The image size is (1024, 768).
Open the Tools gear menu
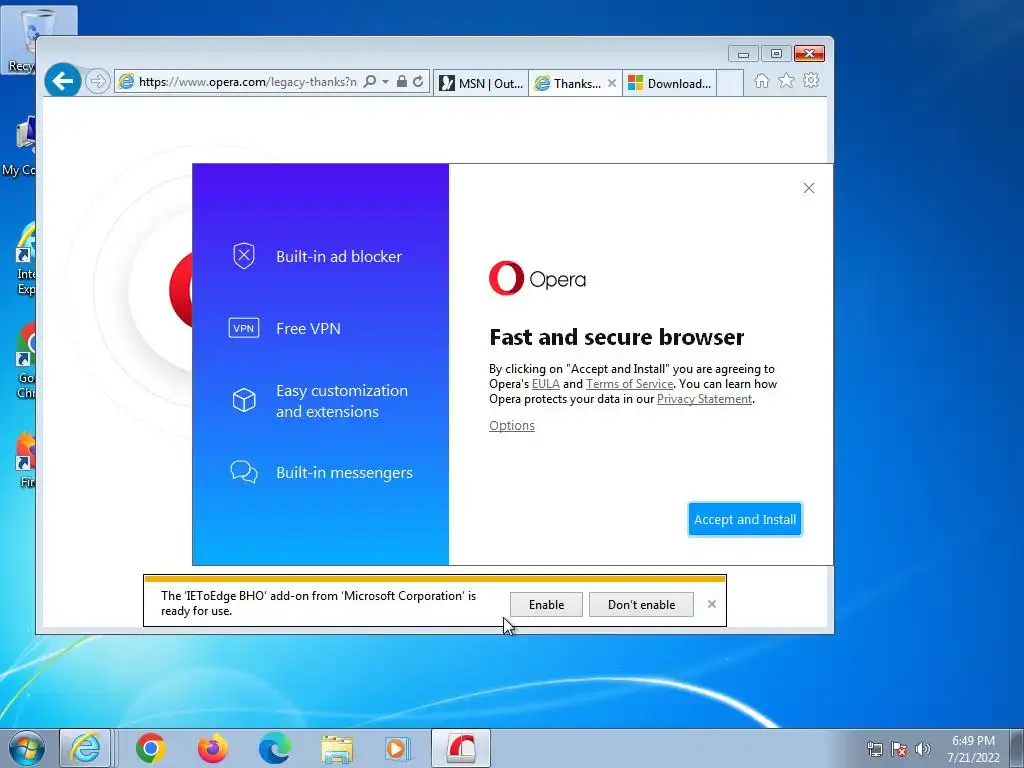[811, 80]
